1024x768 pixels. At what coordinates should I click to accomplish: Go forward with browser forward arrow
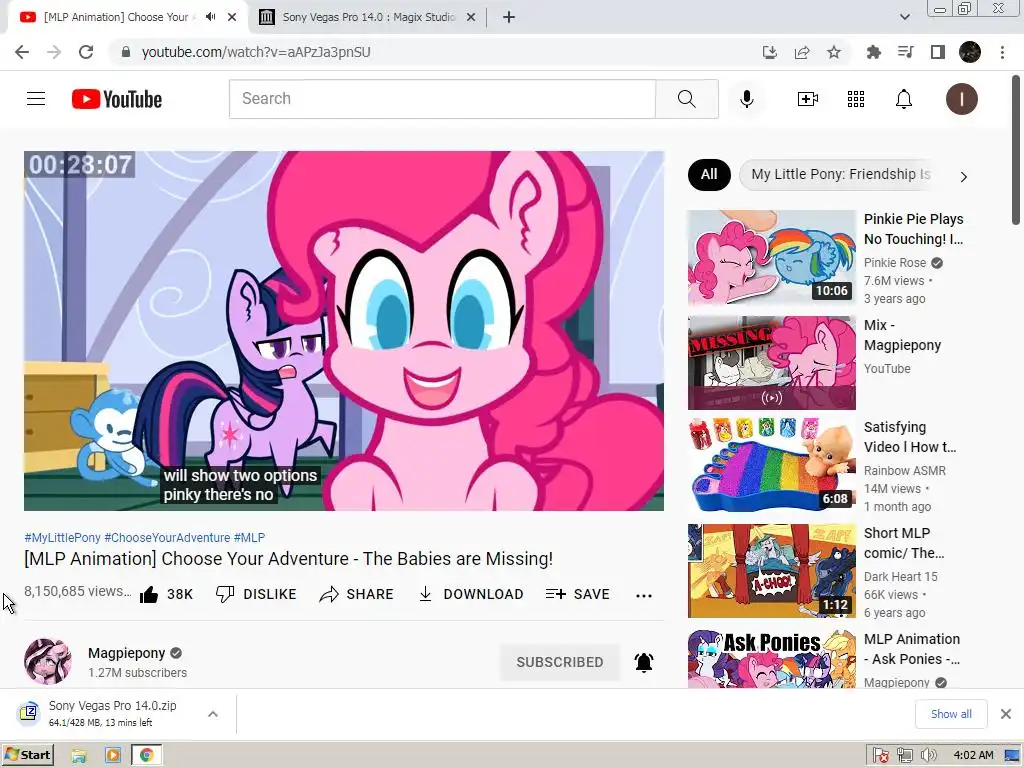[x=54, y=52]
